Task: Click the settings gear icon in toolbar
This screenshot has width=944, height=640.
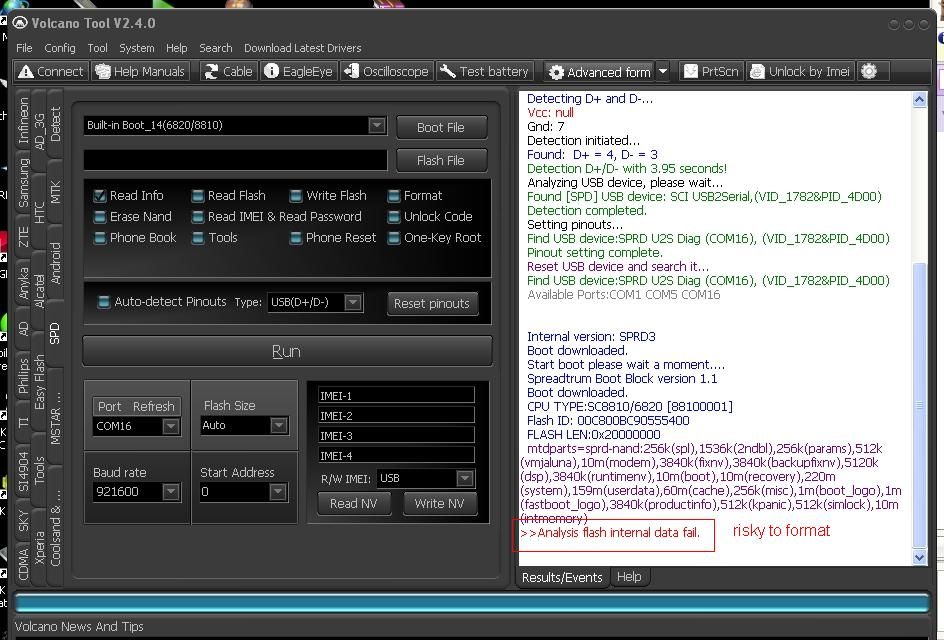Action: click(869, 72)
